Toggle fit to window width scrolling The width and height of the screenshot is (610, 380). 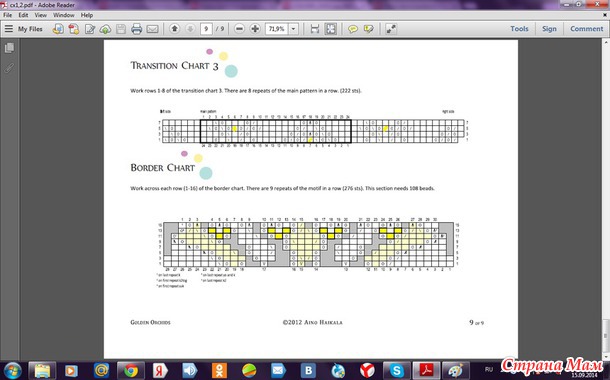coord(314,29)
